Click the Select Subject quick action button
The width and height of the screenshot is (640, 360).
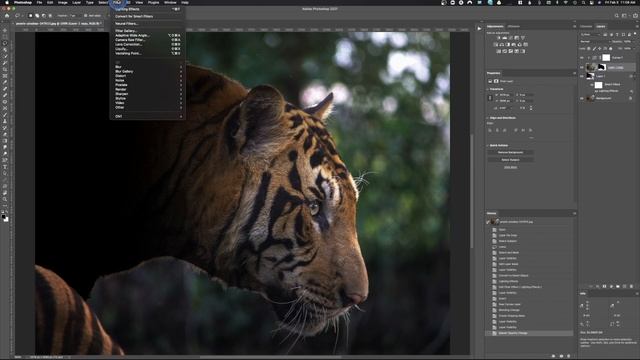[510, 160]
